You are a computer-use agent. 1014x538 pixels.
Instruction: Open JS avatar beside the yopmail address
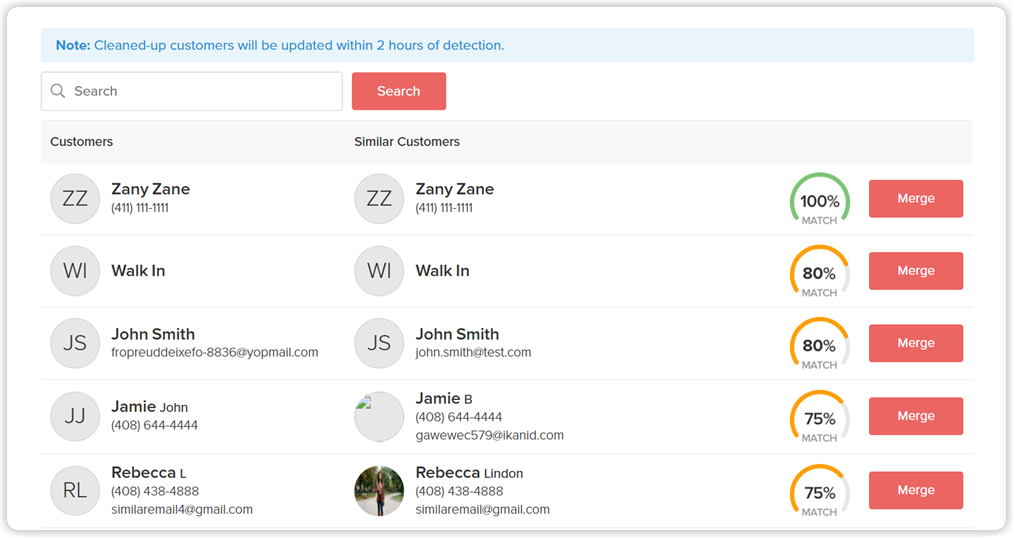pos(75,343)
